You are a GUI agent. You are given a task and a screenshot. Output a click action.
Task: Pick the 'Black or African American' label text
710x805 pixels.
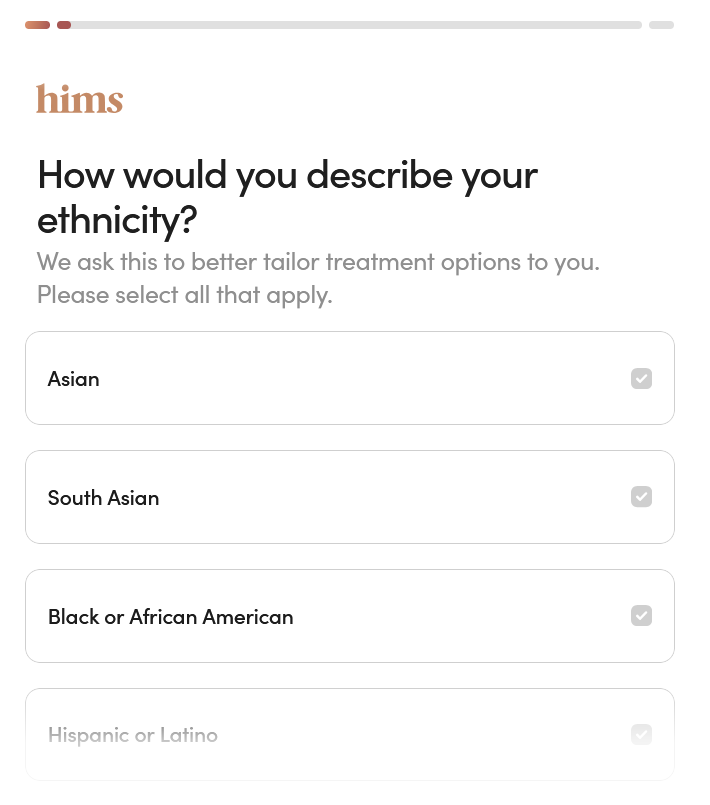(x=170, y=617)
